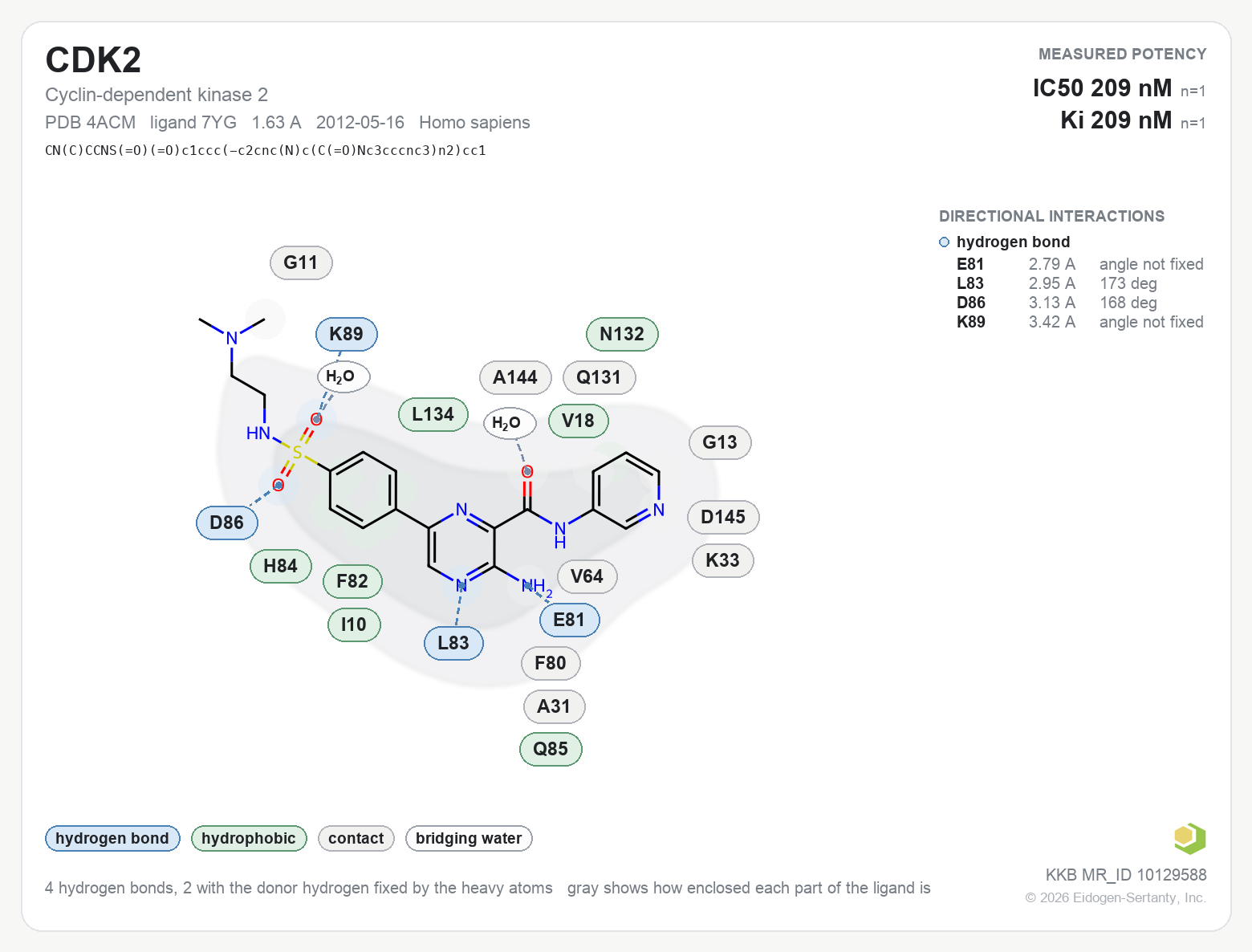This screenshot has height=952, width=1252.
Task: Select the K89 residue label
Action: pyautogui.click(x=347, y=334)
